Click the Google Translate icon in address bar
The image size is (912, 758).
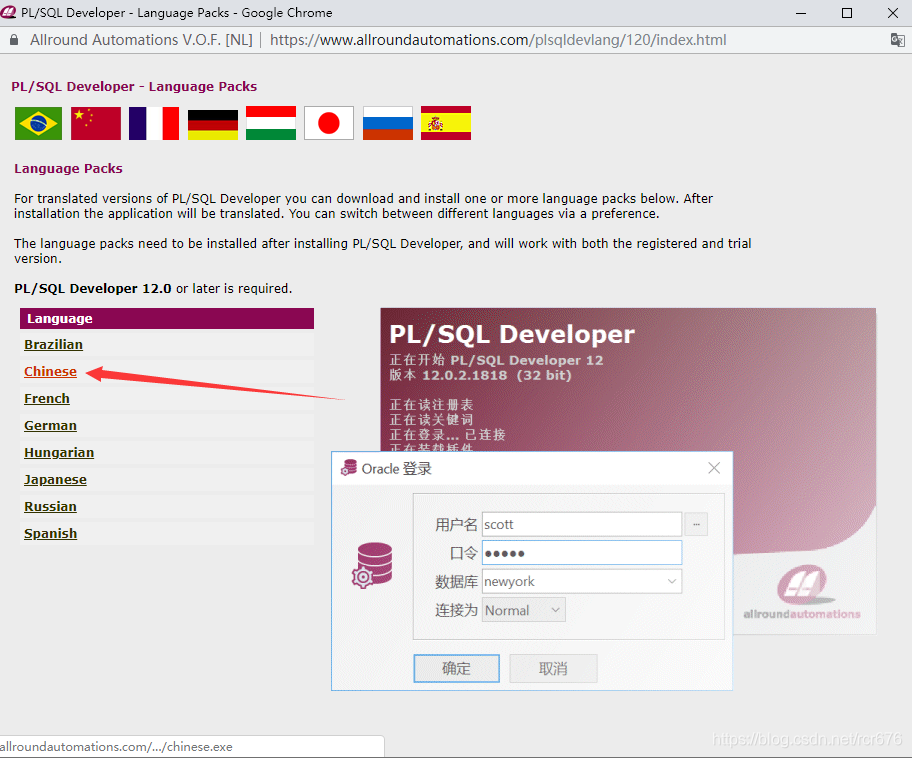pos(897,40)
